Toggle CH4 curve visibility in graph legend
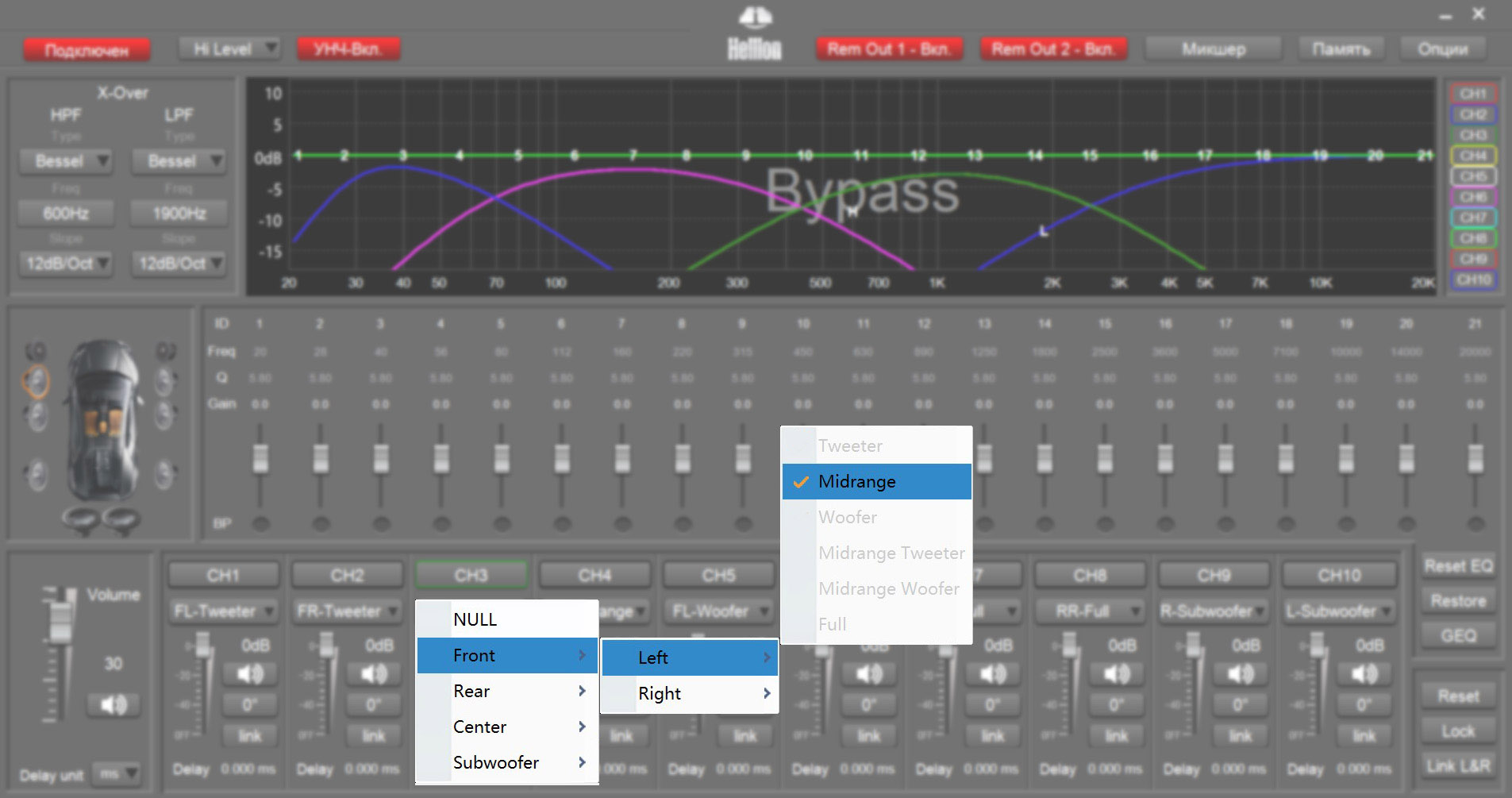This screenshot has height=798, width=1512. (x=1473, y=156)
